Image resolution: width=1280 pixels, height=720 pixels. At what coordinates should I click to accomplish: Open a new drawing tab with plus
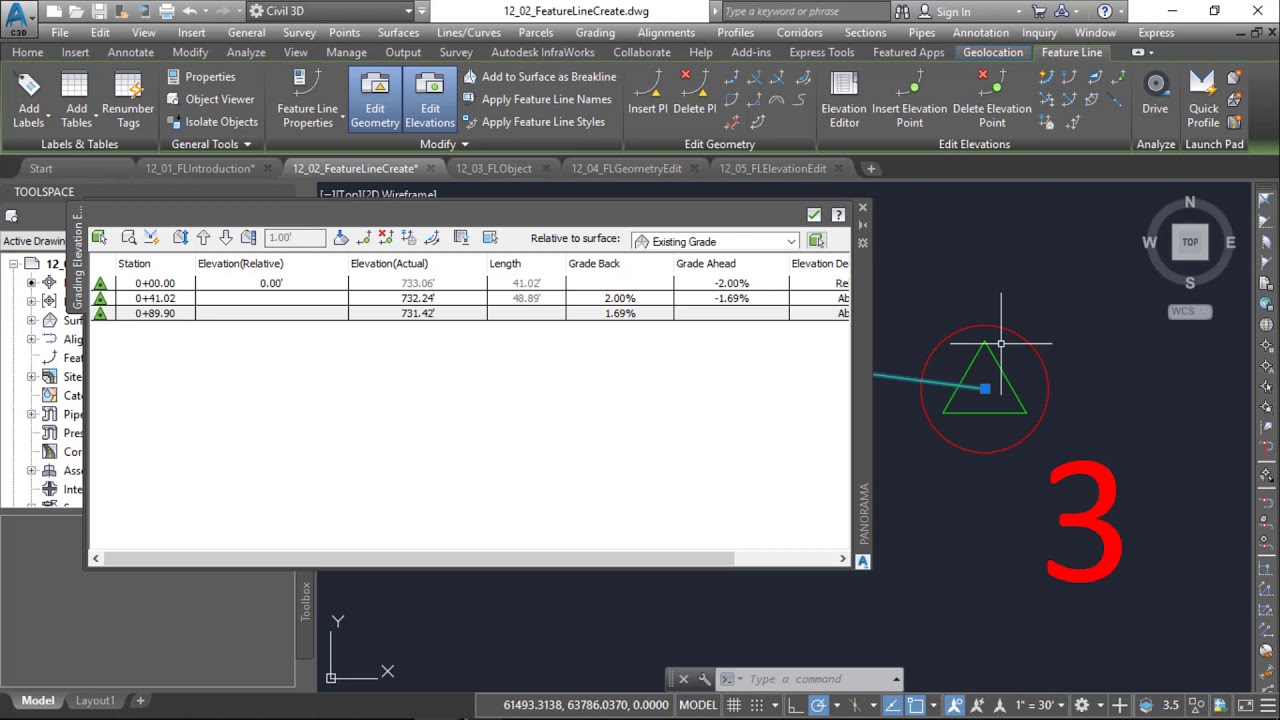tap(871, 168)
